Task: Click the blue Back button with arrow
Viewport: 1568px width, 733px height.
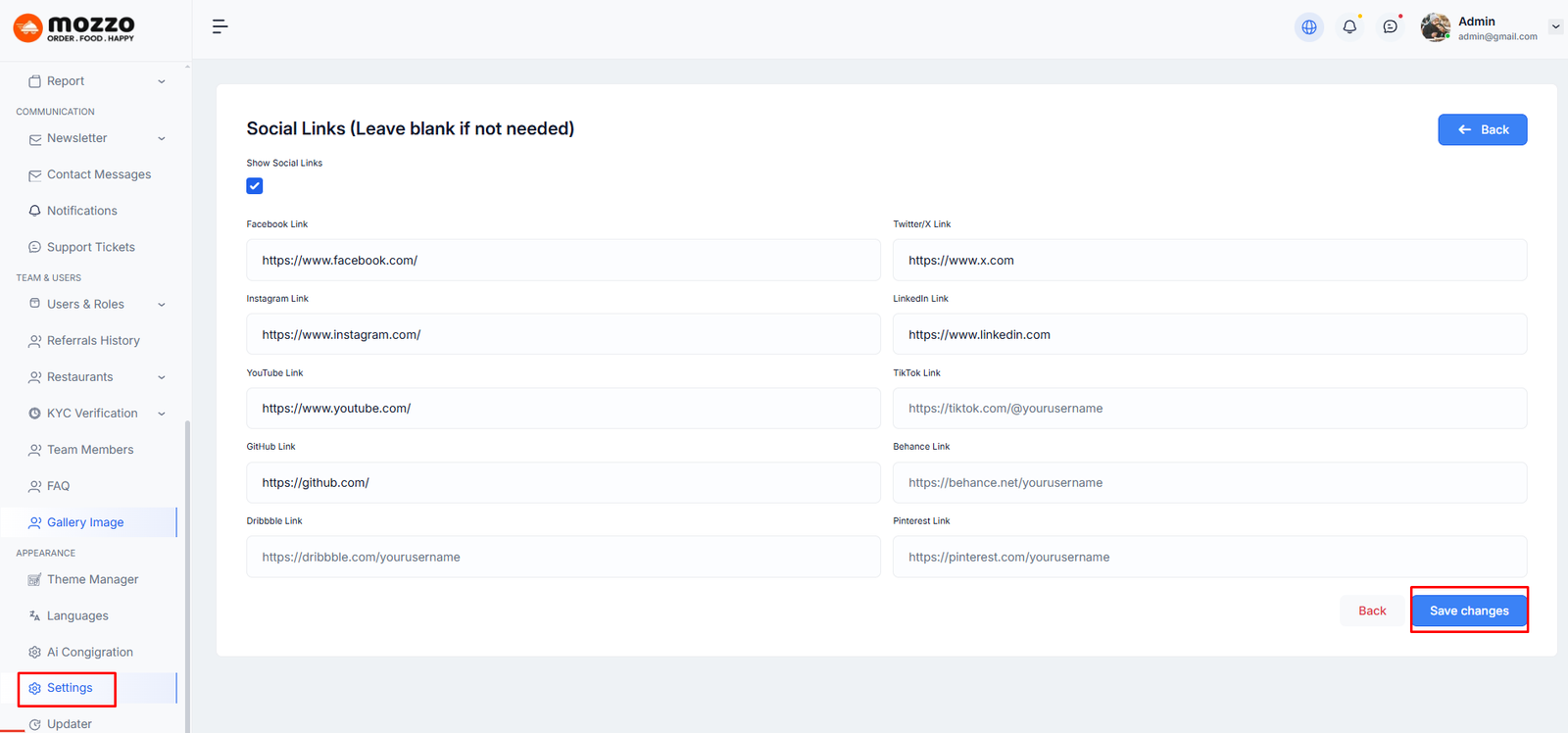Action: coord(1482,129)
